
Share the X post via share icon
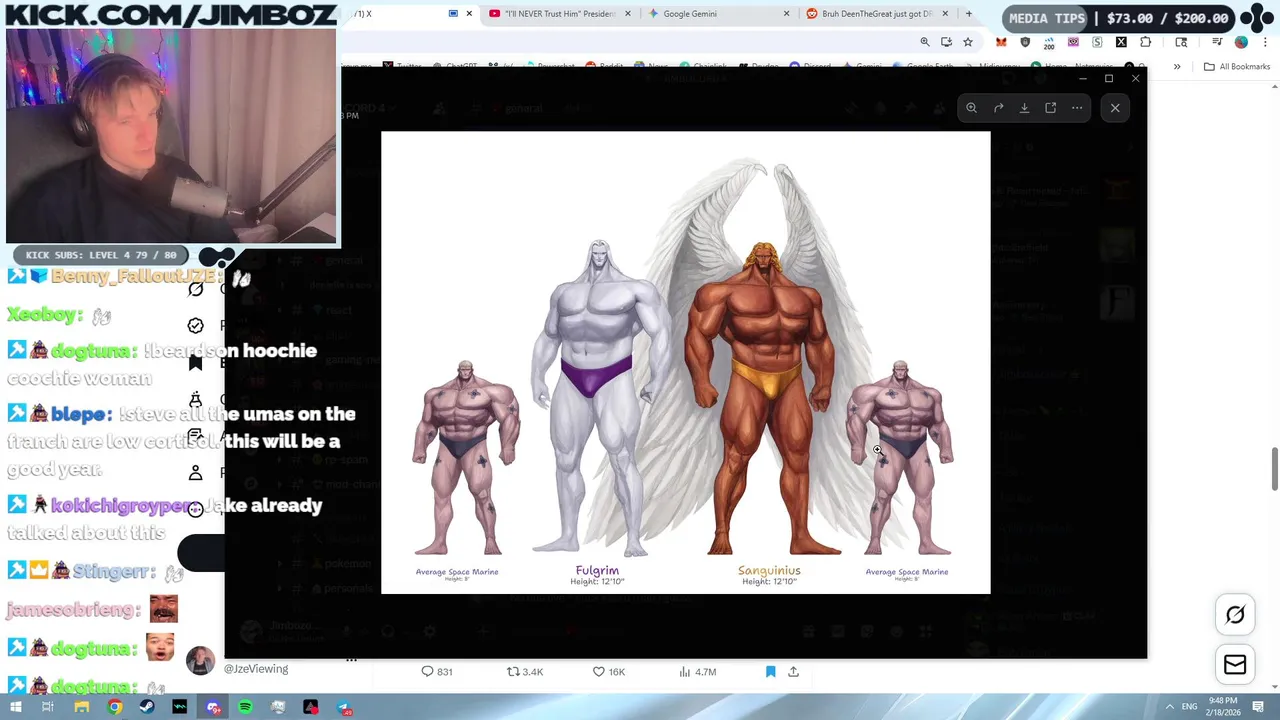(793, 672)
